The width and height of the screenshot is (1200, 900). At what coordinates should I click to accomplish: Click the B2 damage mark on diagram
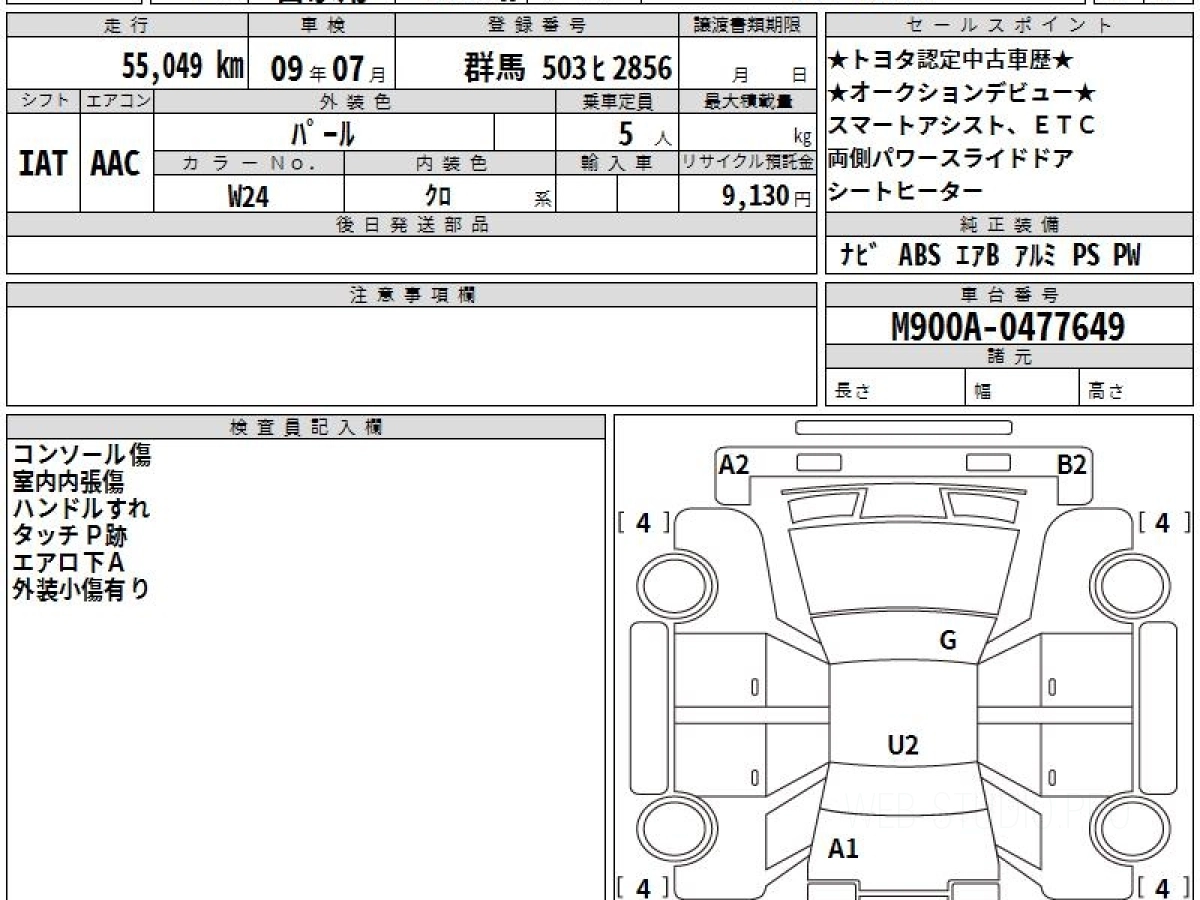click(1072, 464)
